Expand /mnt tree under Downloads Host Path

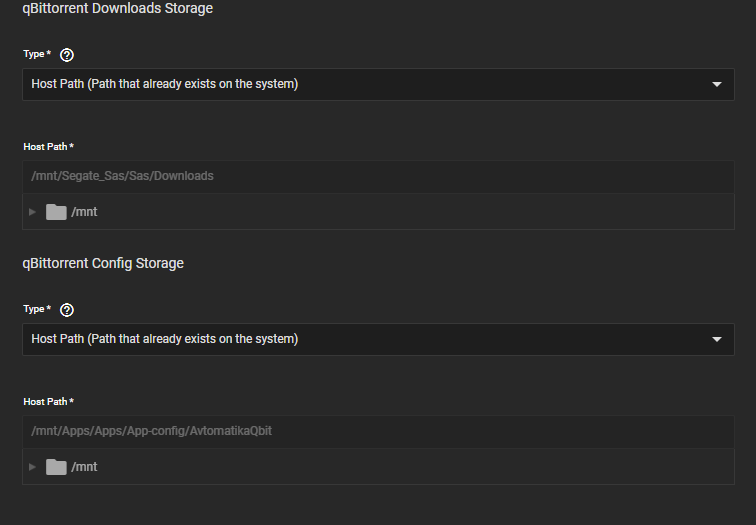32,212
